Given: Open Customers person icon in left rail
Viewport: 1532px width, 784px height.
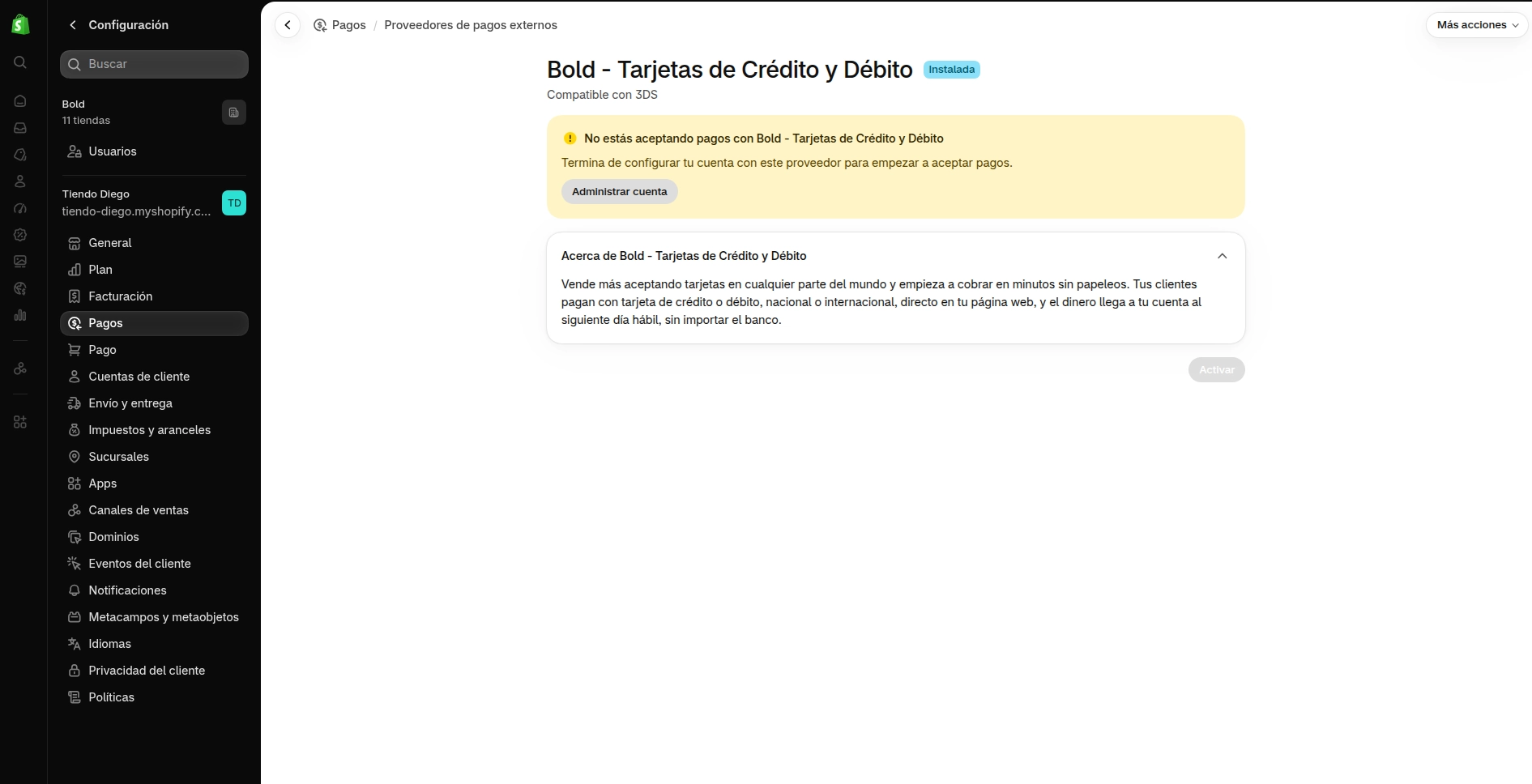Looking at the screenshot, I should pyautogui.click(x=20, y=181).
